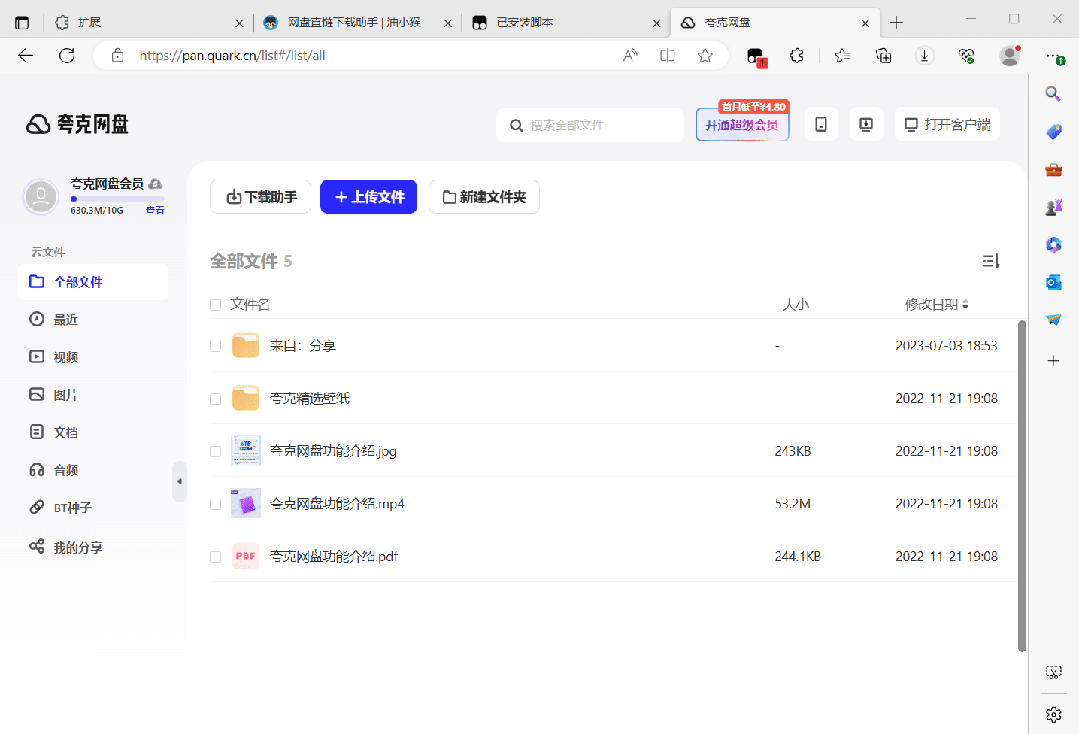
Task: Open Edge sidebar shopping tag icon
Action: (x=1053, y=131)
